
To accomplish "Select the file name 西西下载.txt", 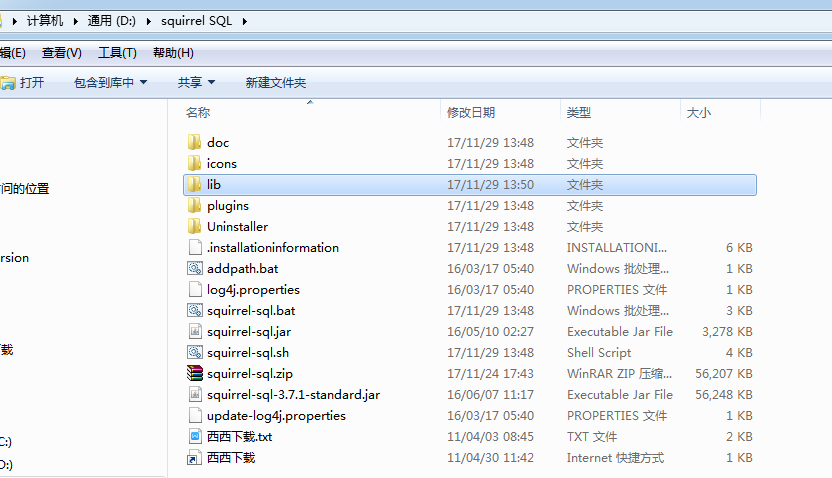I will 239,437.
